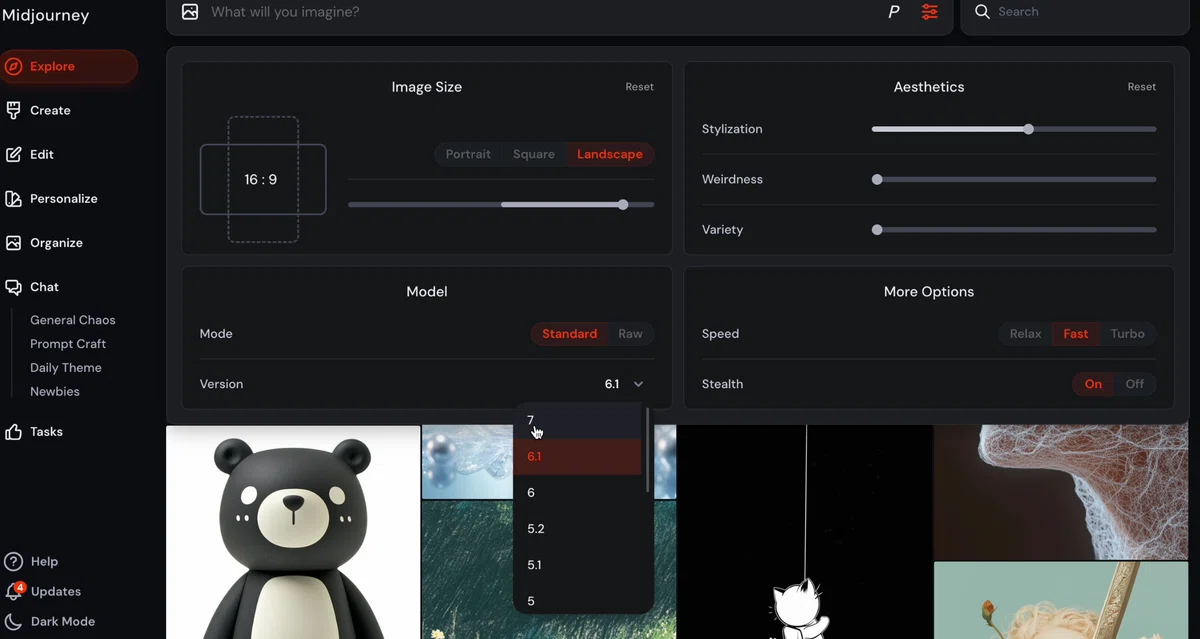Select Landscape image orientation

pyautogui.click(x=610, y=154)
